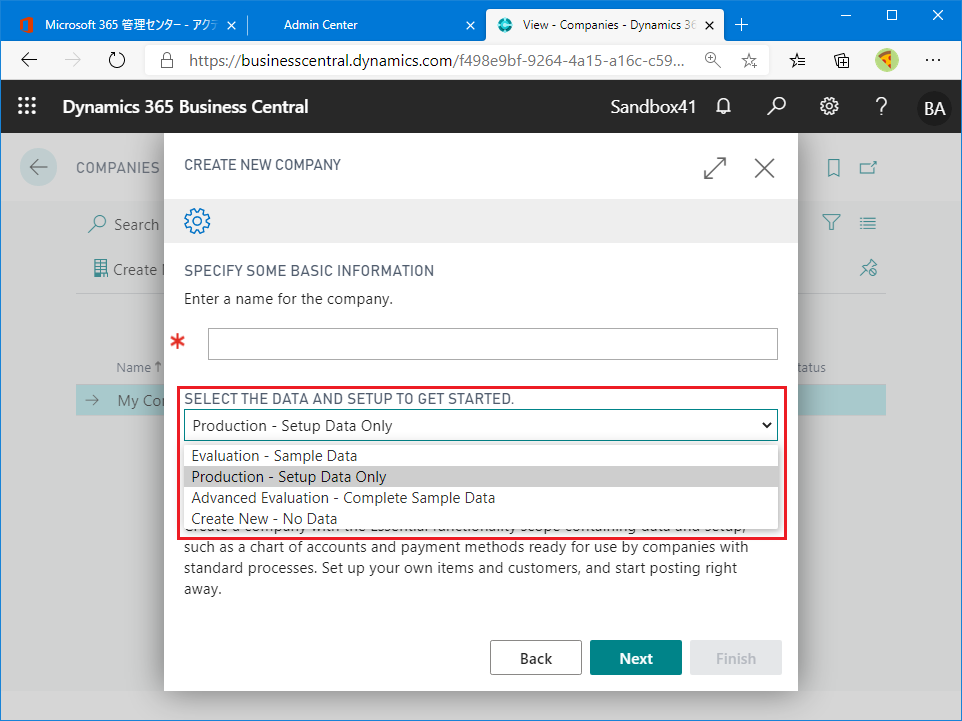Screen dimensions: 962x721
Task: Open the browser zoom indicator
Action: pos(712,60)
